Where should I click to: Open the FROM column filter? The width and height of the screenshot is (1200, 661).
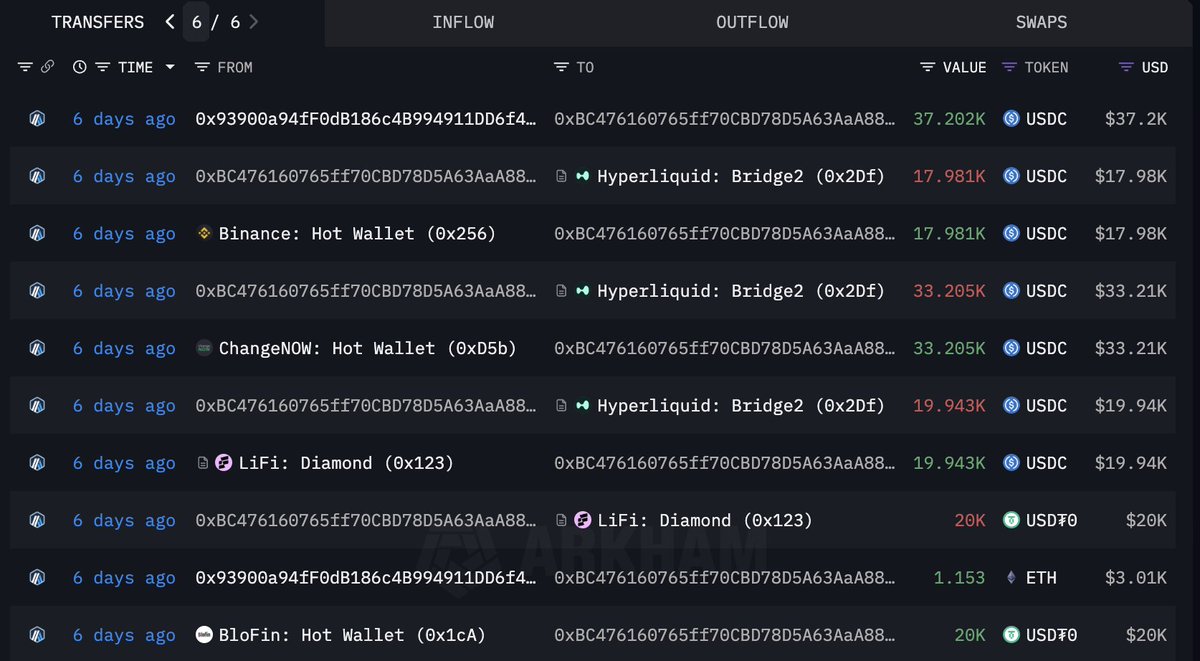point(202,67)
